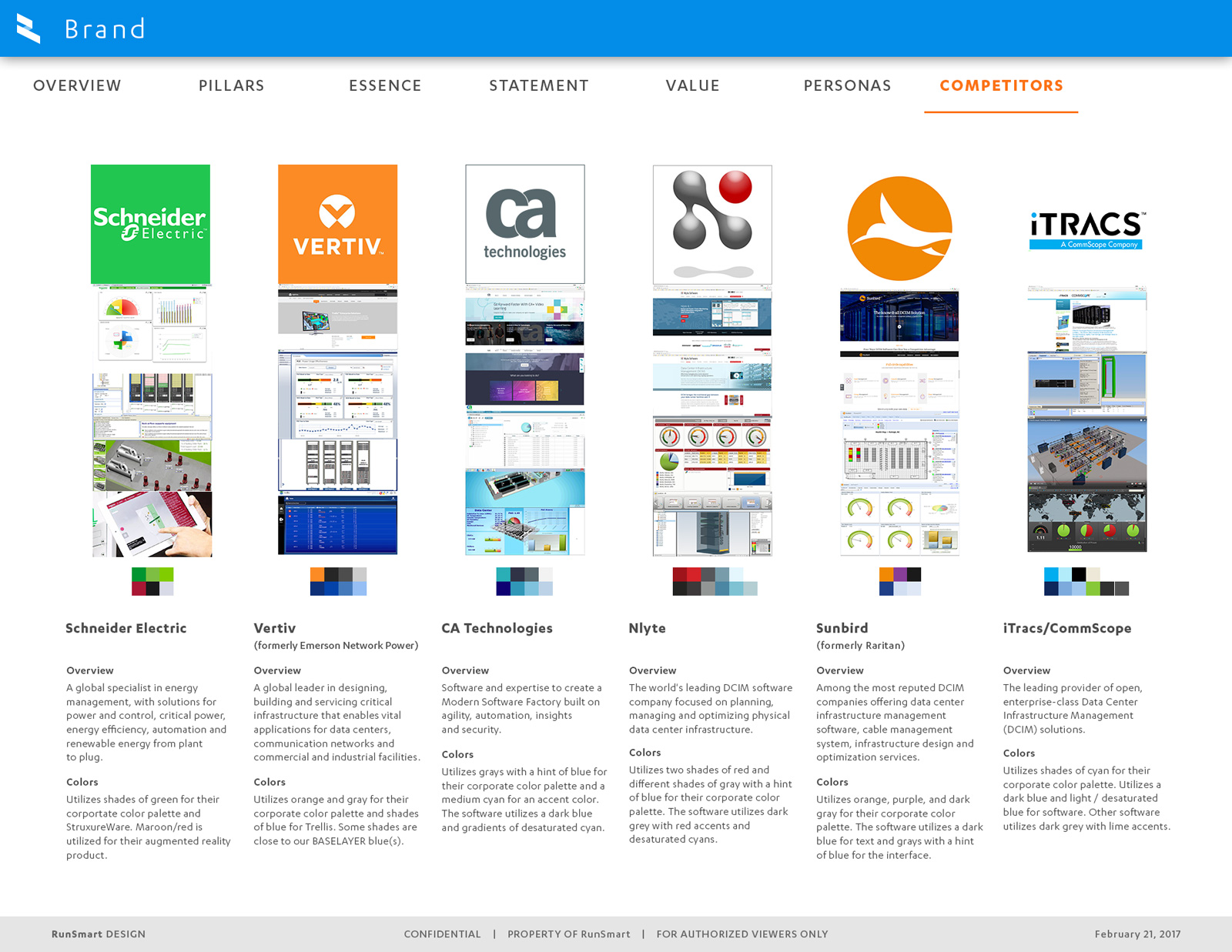Viewport: 1232px width, 952px height.
Task: Click the Nlyte molecule logo
Action: pyautogui.click(x=712, y=224)
